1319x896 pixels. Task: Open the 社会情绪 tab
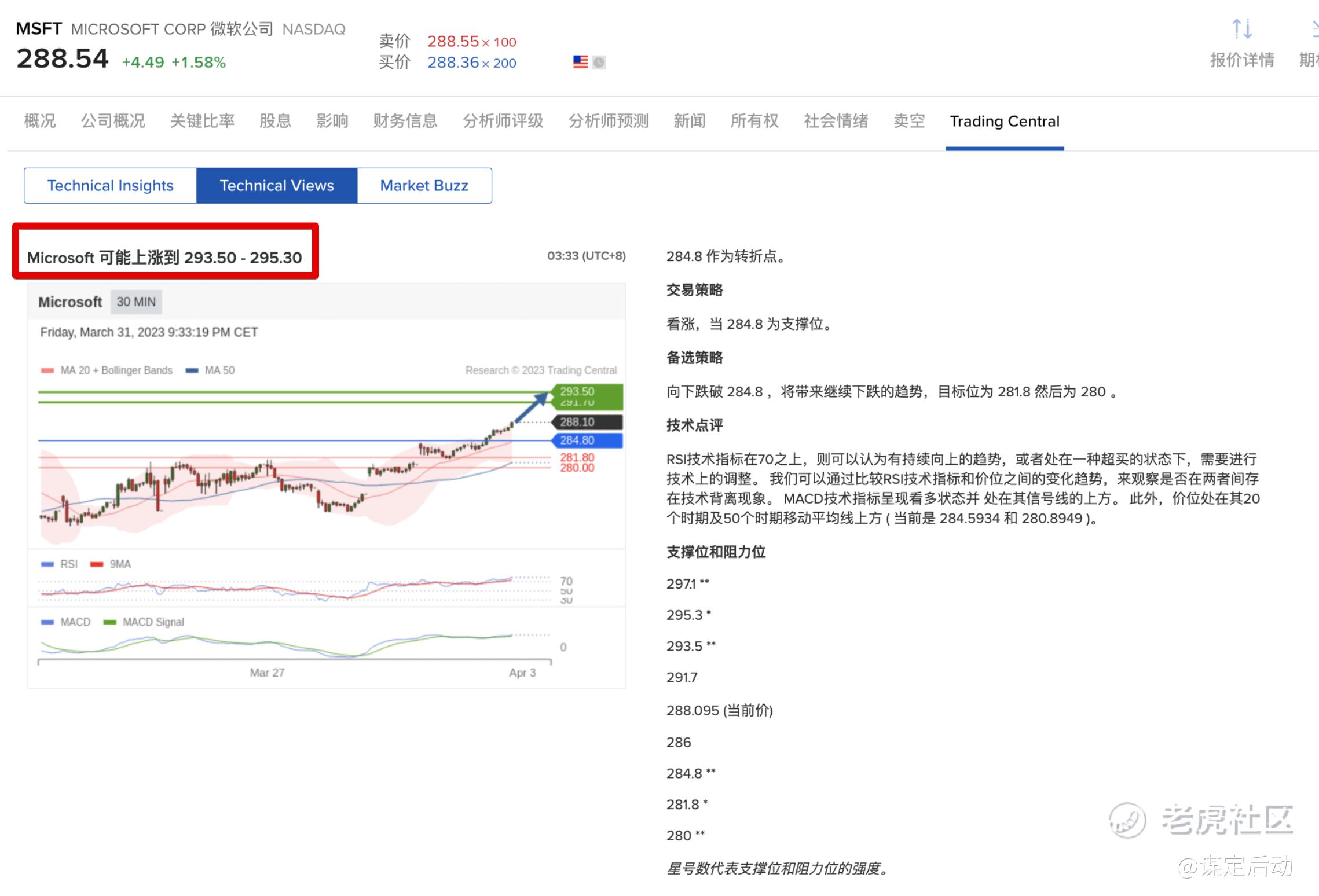coord(836,121)
